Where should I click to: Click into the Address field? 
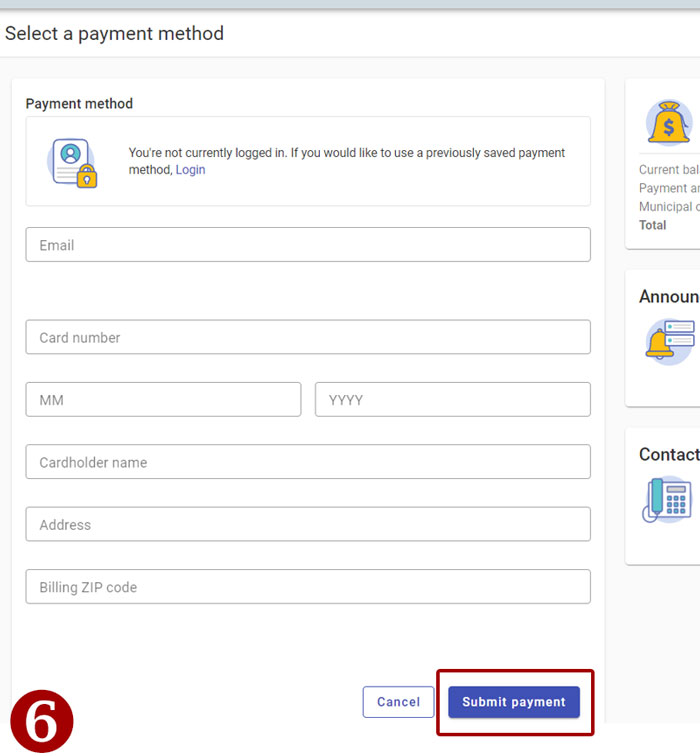click(308, 524)
